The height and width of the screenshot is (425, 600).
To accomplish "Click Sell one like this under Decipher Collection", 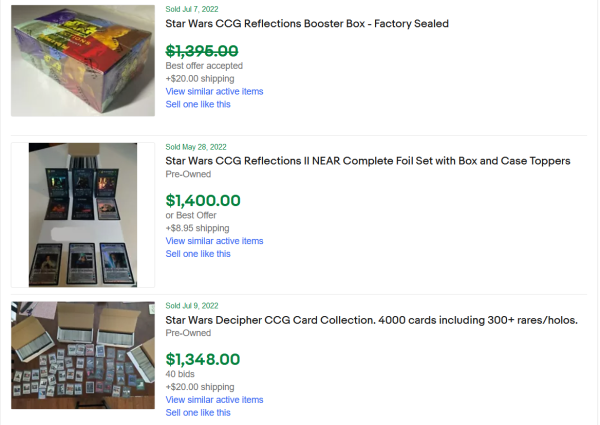I will point(198,412).
